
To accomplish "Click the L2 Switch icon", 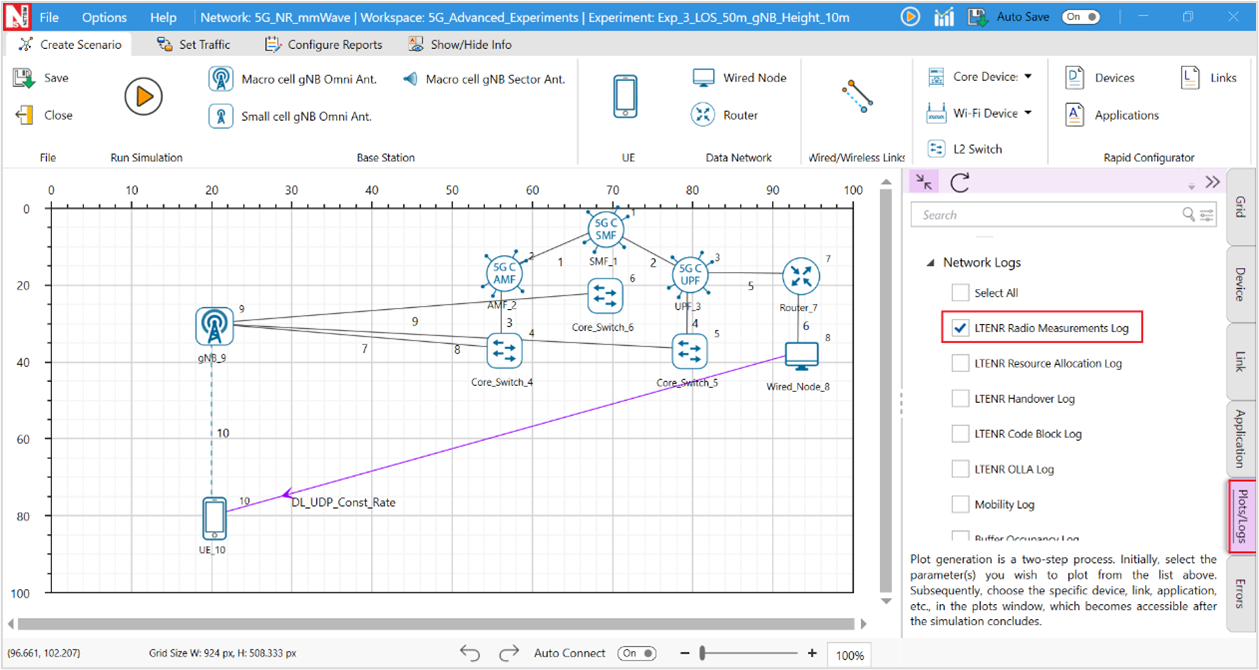I will coord(937,149).
